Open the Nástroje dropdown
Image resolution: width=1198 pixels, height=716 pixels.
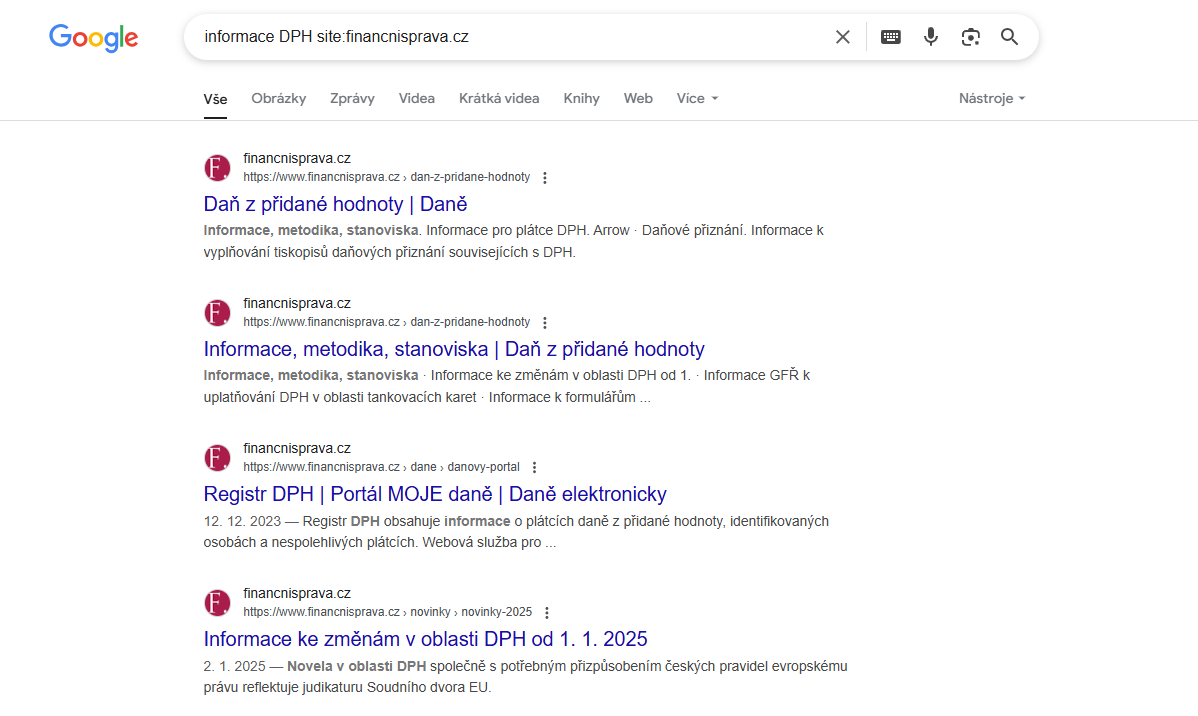[992, 98]
